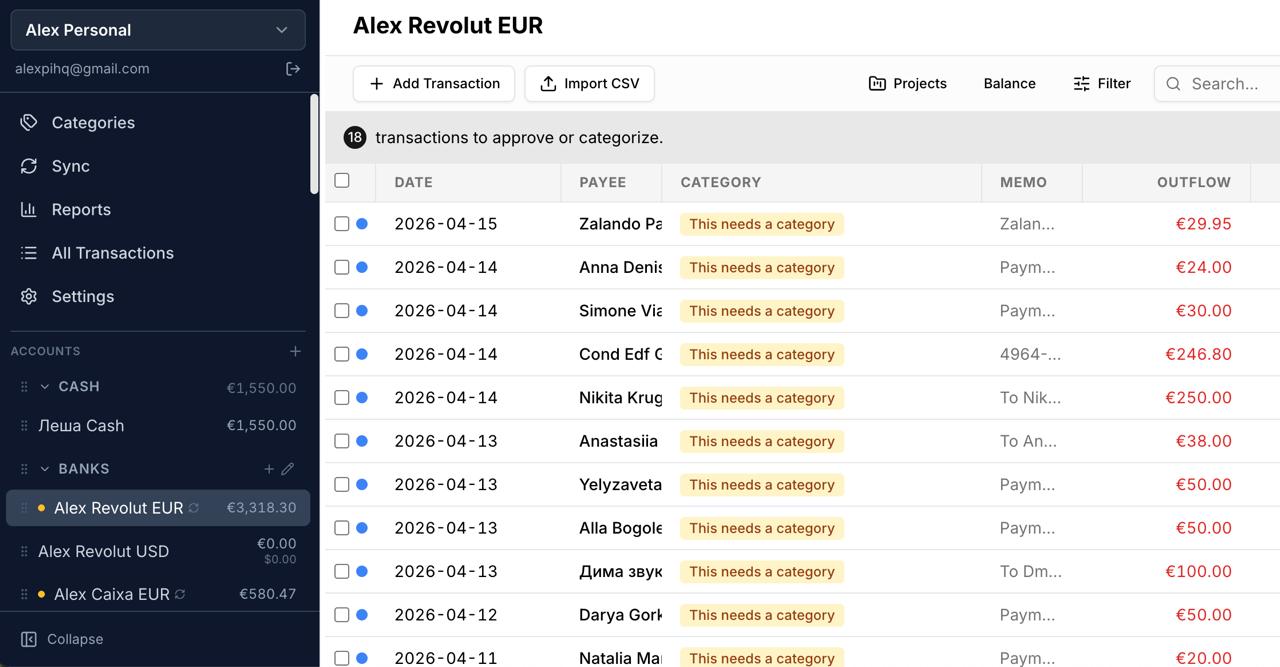Viewport: 1280px width, 667px height.
Task: Click into the Search input field
Action: pyautogui.click(x=1220, y=84)
